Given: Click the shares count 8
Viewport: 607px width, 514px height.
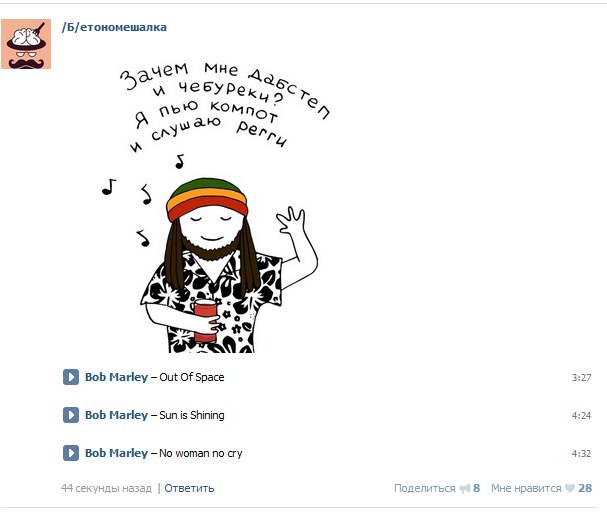Looking at the screenshot, I should click(477, 488).
